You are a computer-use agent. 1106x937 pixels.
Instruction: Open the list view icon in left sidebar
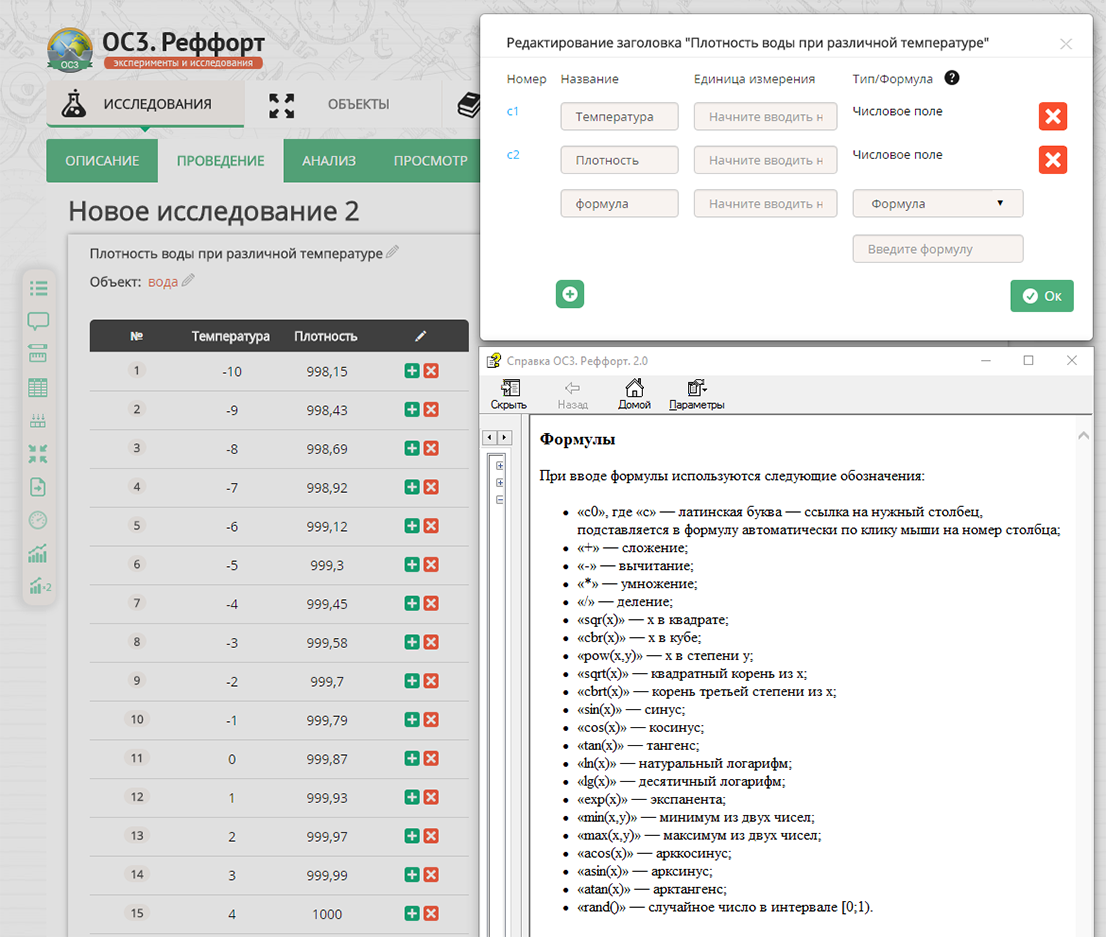[39, 288]
